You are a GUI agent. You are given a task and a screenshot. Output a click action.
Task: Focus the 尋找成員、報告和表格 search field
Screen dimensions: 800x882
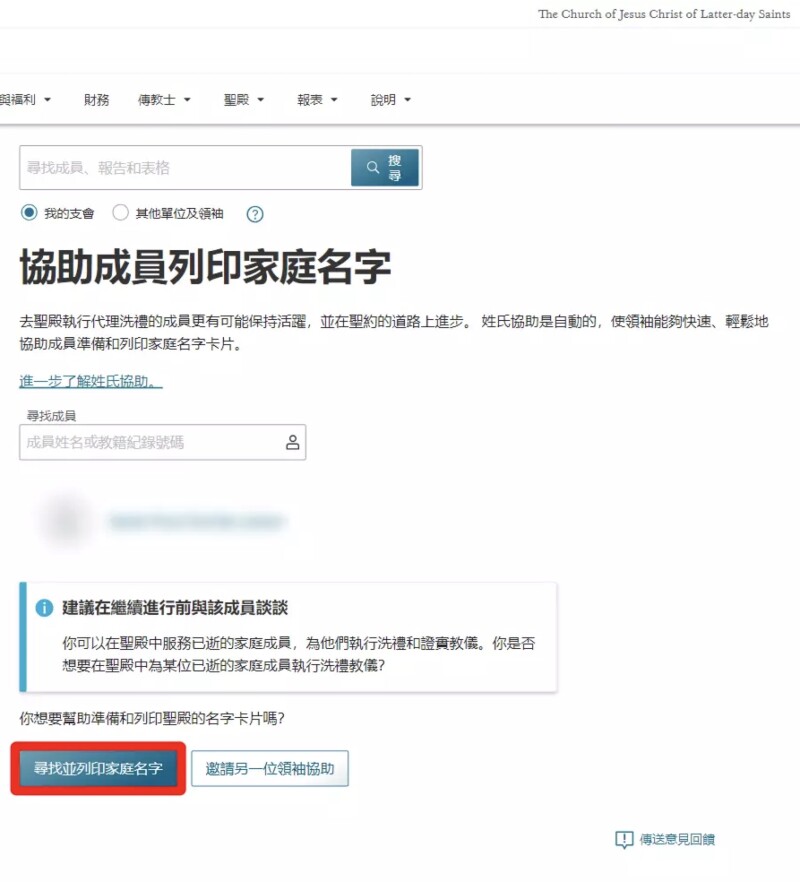click(x=185, y=168)
